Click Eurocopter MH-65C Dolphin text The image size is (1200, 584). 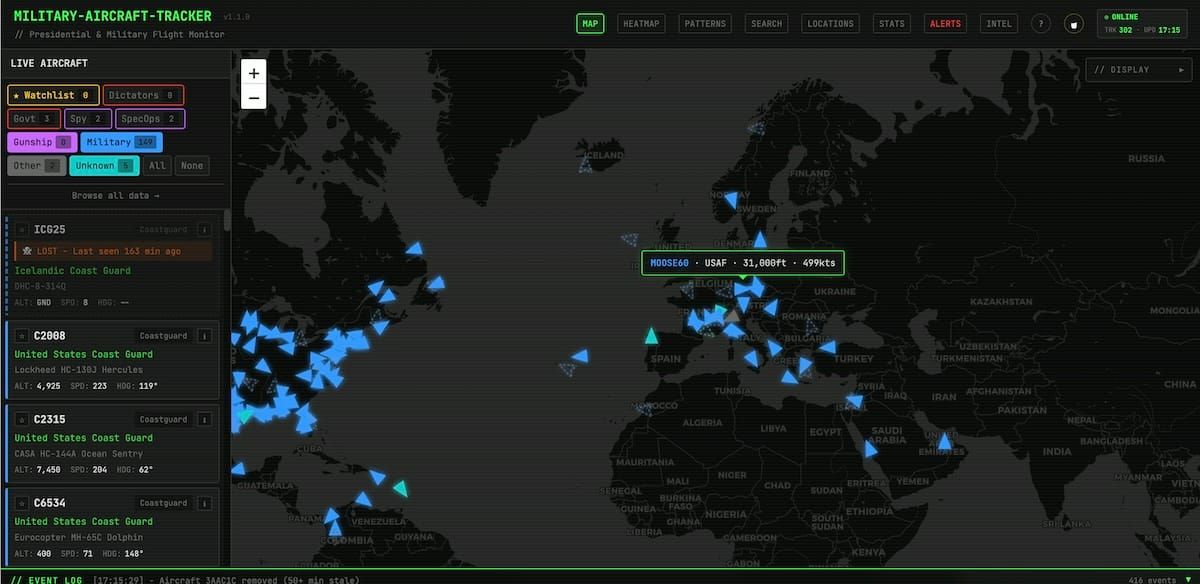click(x=79, y=537)
